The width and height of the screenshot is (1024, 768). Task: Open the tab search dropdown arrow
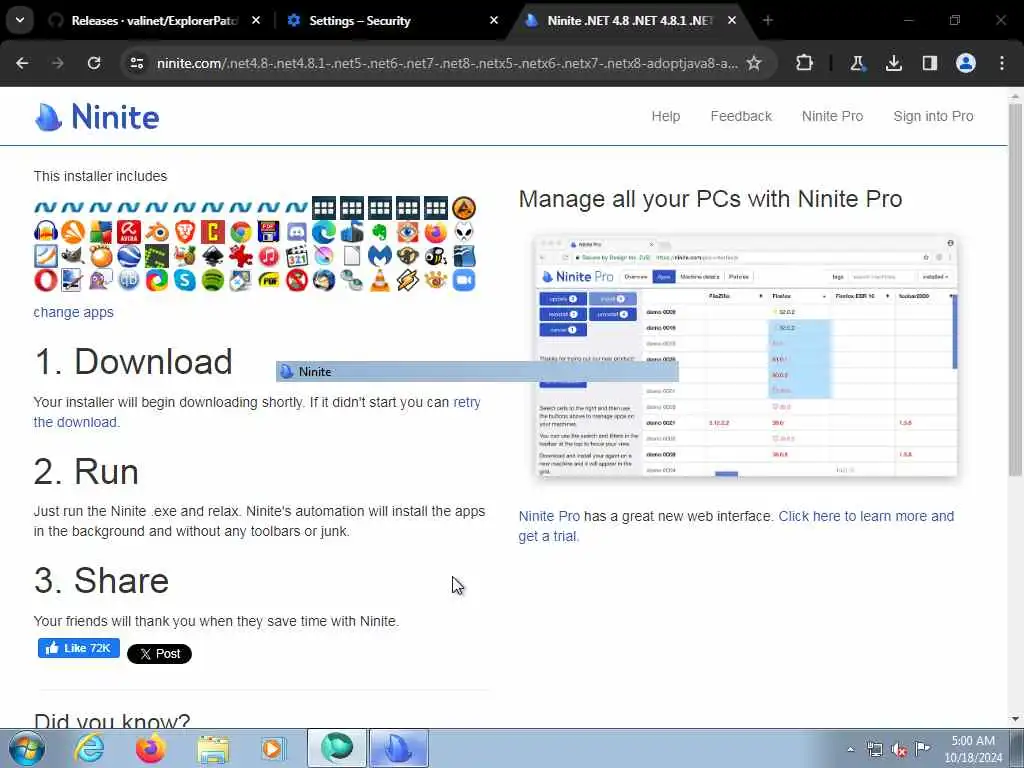click(20, 20)
